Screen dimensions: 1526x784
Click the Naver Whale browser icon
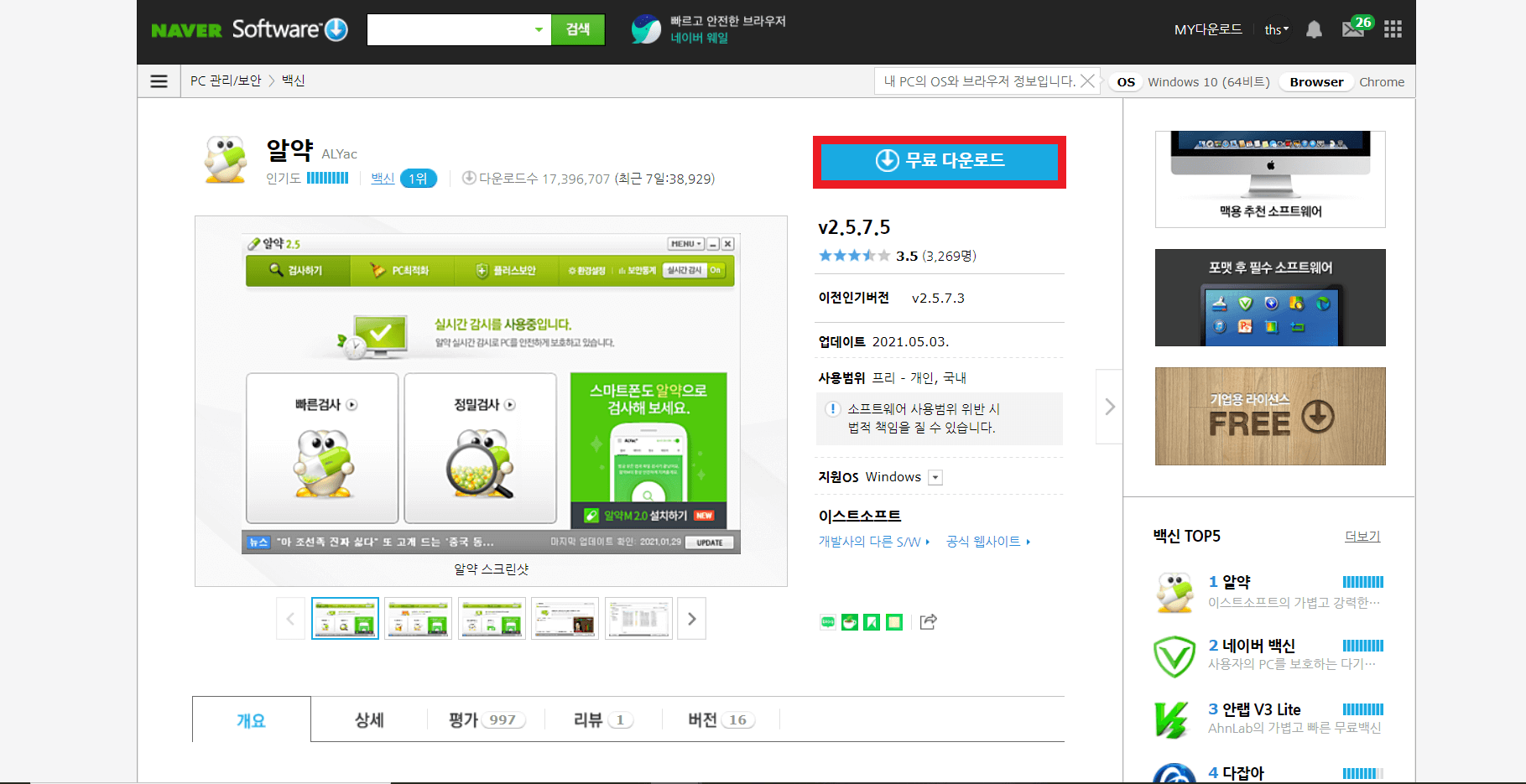tap(646, 29)
